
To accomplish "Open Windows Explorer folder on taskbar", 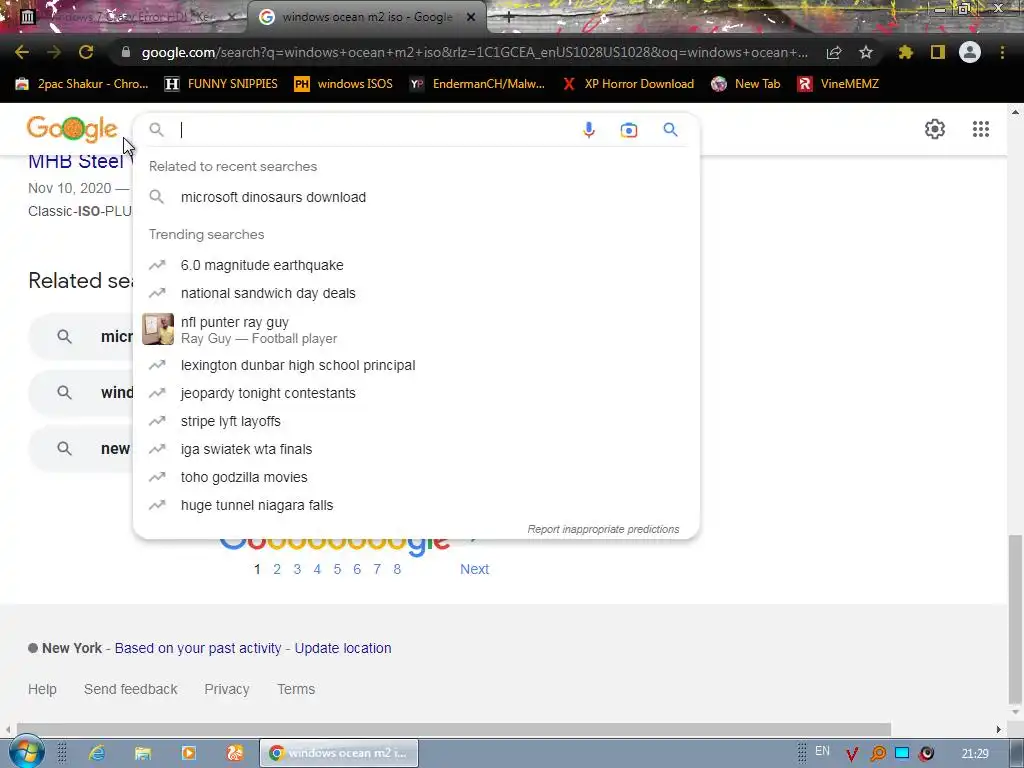I will [143, 753].
